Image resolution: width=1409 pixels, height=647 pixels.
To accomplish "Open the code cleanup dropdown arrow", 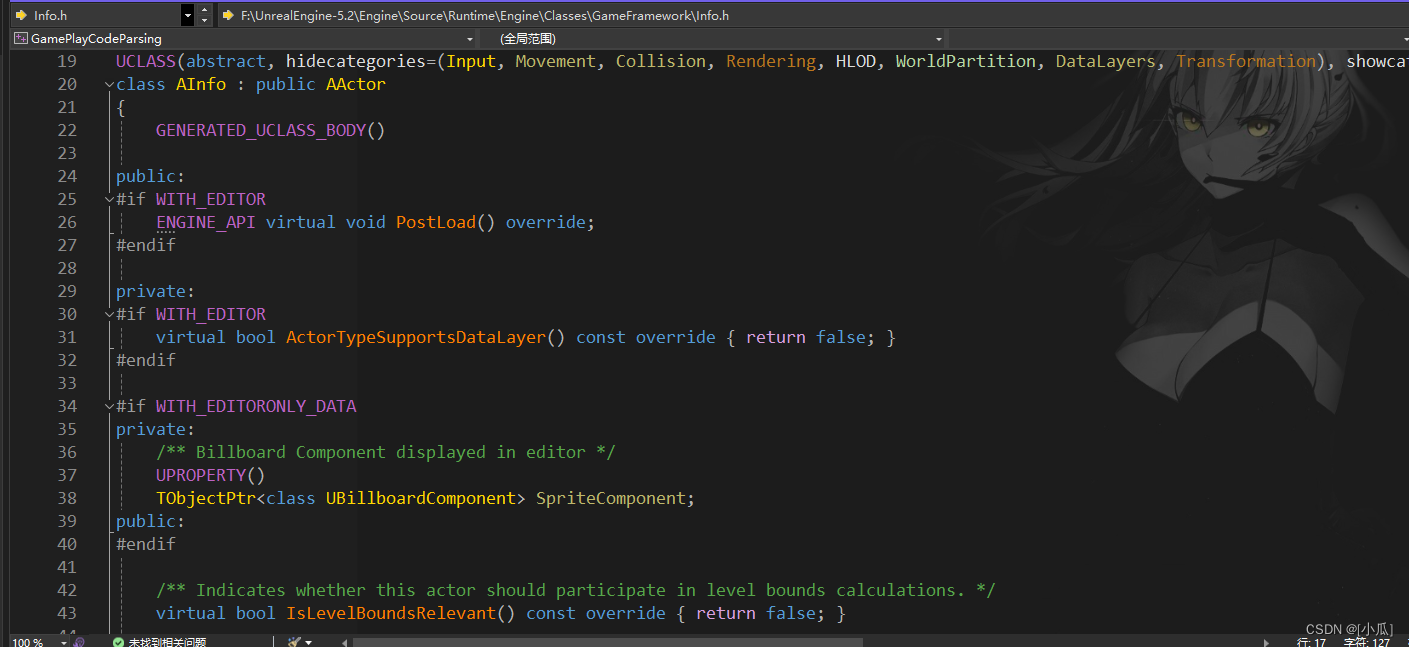I will click(x=308, y=642).
